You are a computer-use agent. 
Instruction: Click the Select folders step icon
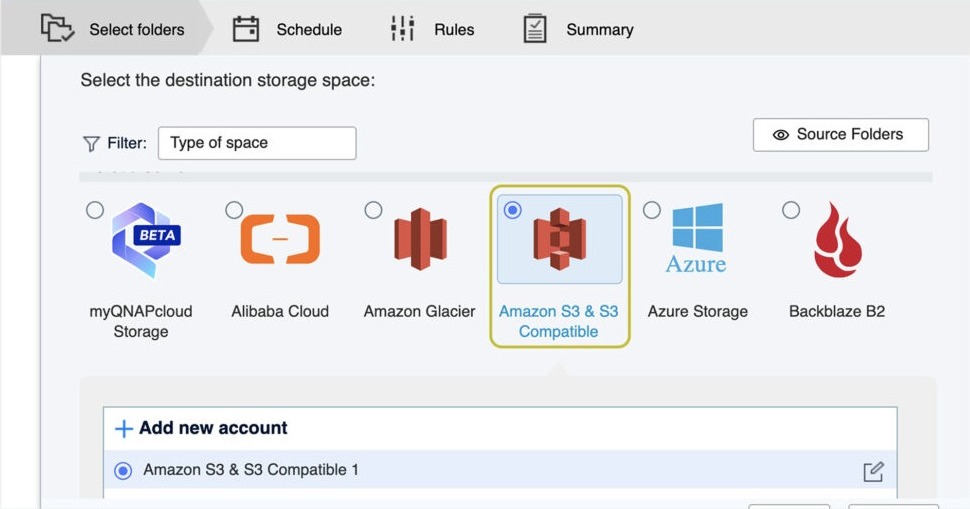click(x=58, y=28)
